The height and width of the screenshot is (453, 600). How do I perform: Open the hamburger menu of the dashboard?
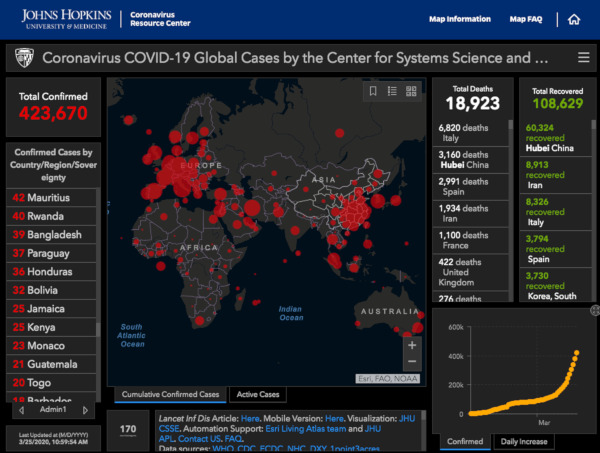(583, 57)
